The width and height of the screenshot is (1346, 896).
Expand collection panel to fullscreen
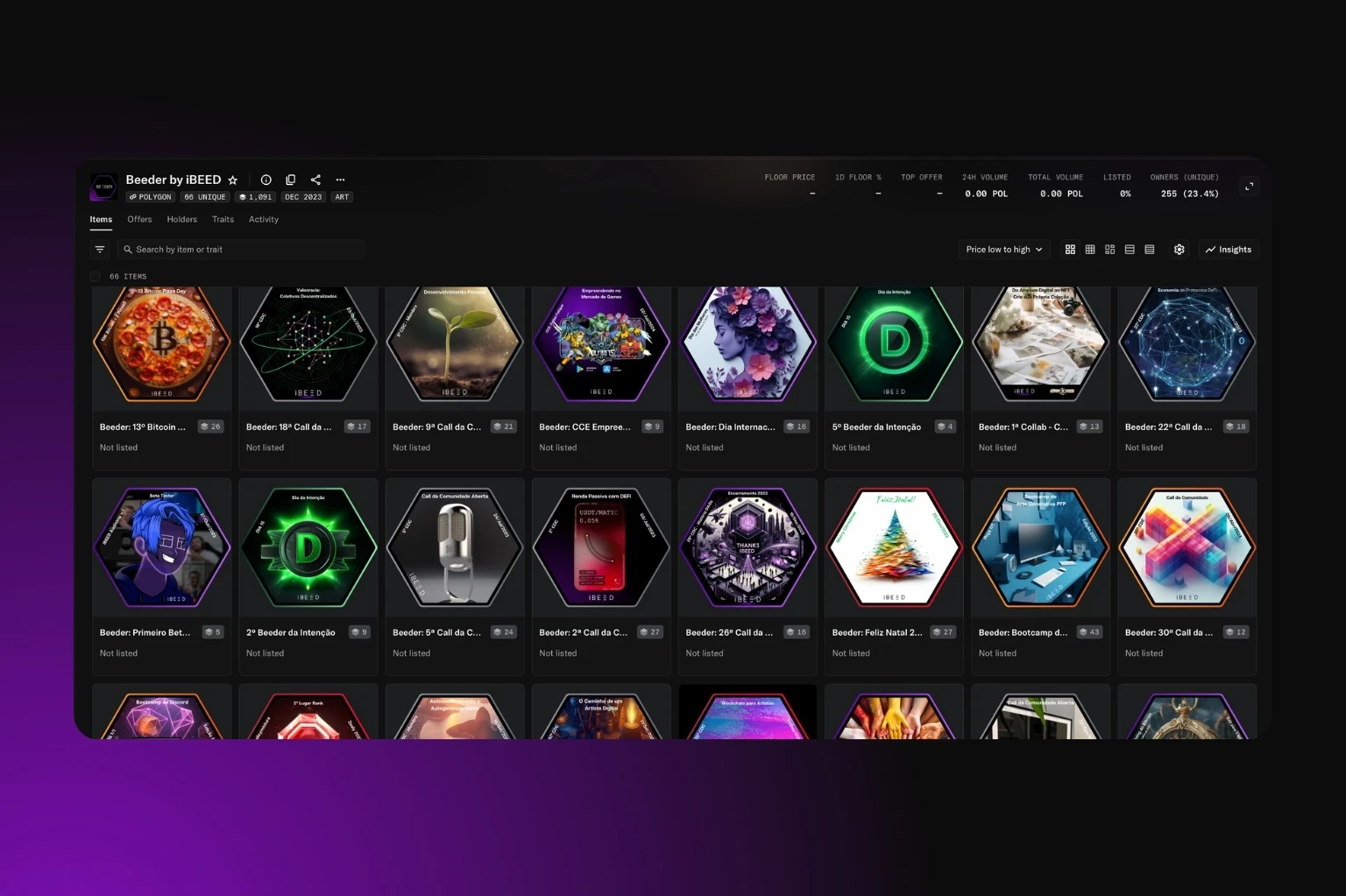point(1250,186)
